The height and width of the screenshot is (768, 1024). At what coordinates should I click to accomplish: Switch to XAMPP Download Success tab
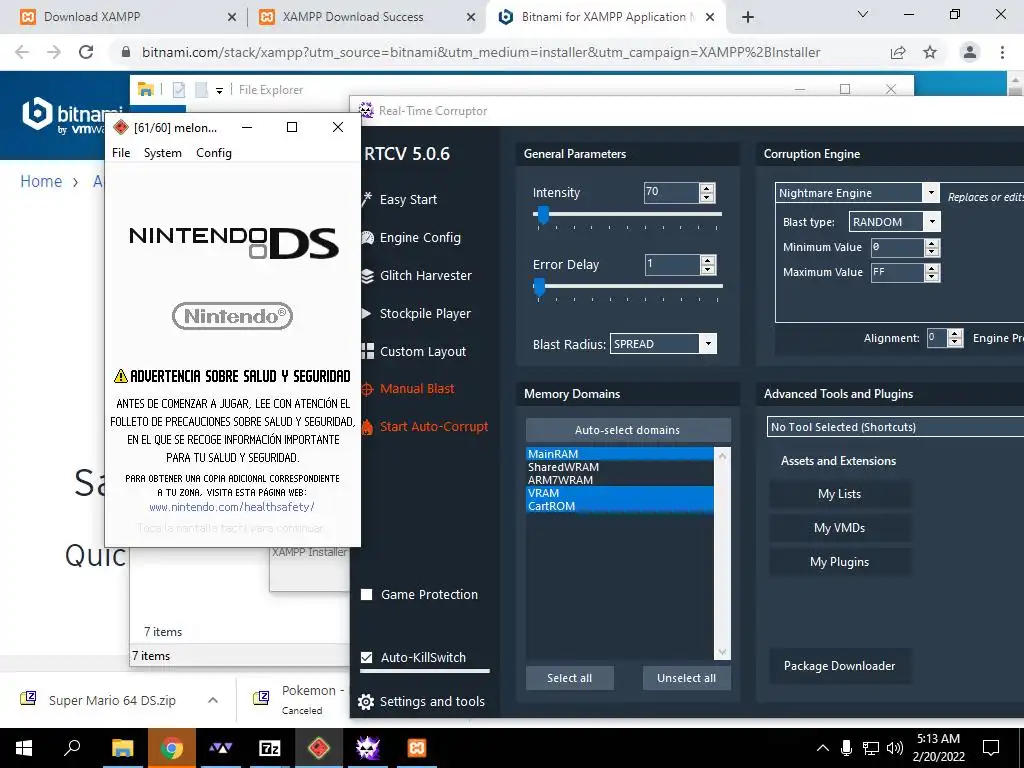pos(366,17)
